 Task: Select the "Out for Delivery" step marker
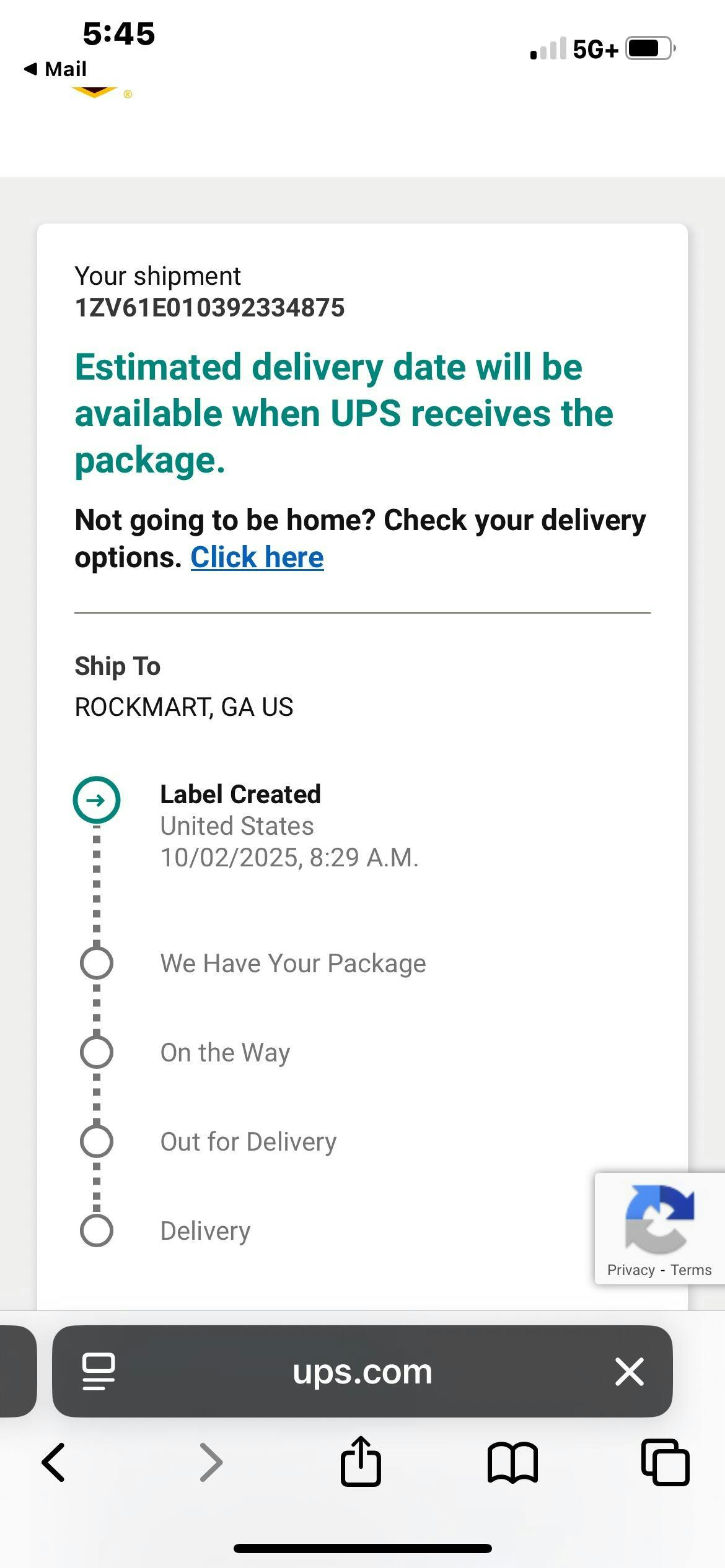point(97,1141)
